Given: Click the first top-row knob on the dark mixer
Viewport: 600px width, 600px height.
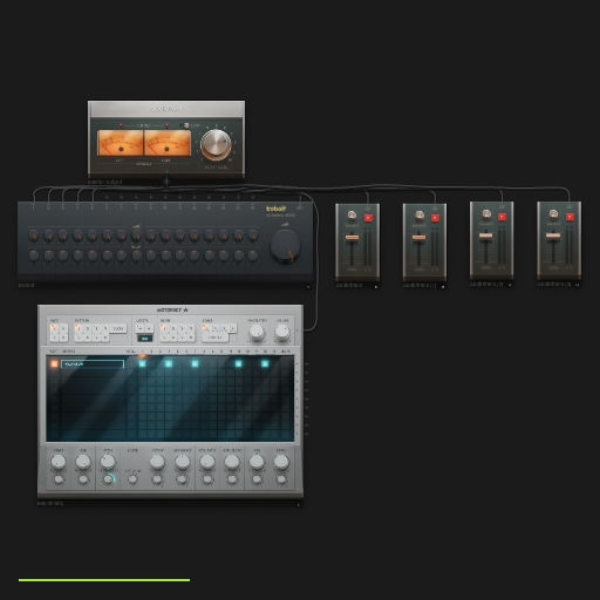Looking at the screenshot, I should click(34, 235).
